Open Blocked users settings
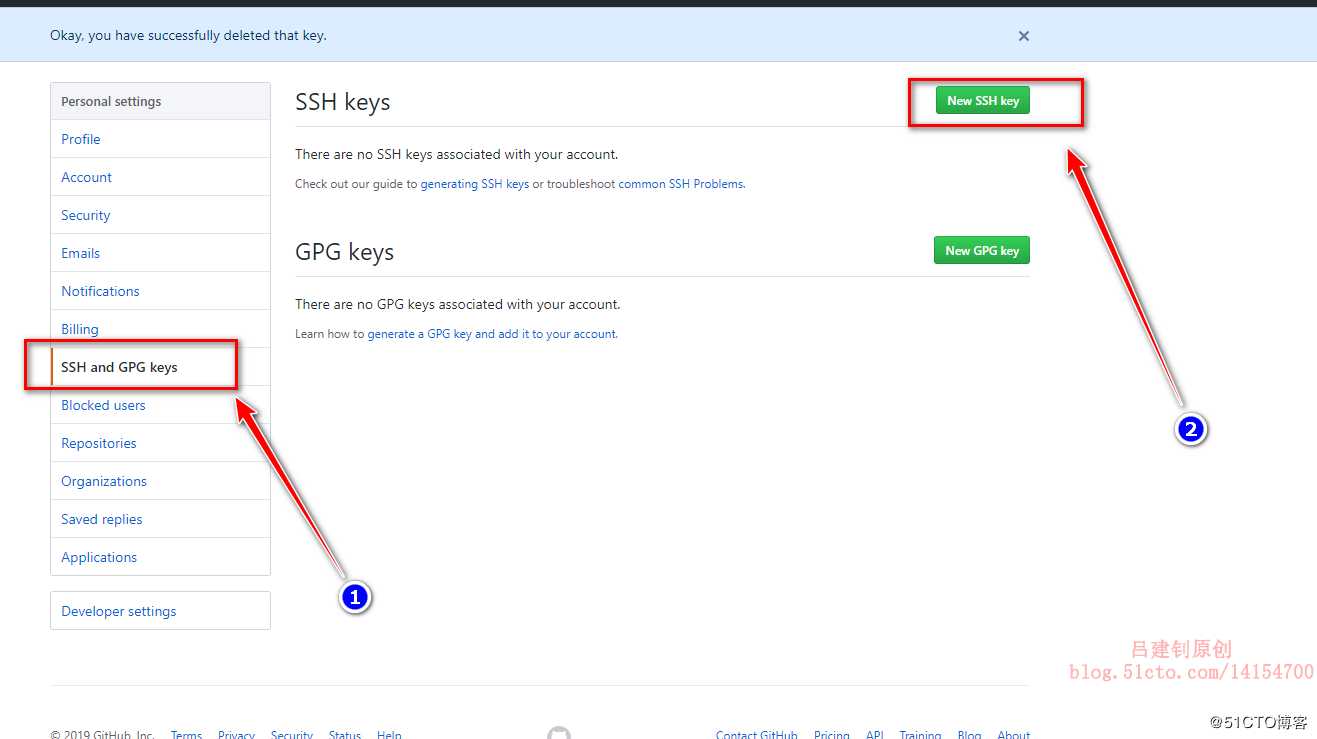 [160, 405]
